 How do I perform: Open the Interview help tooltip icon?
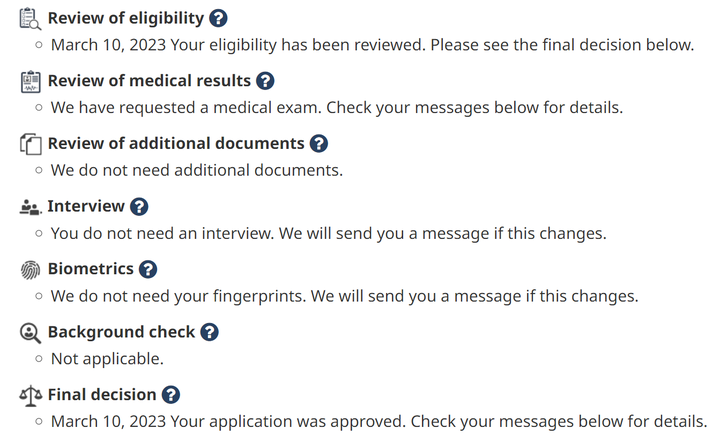coord(139,207)
